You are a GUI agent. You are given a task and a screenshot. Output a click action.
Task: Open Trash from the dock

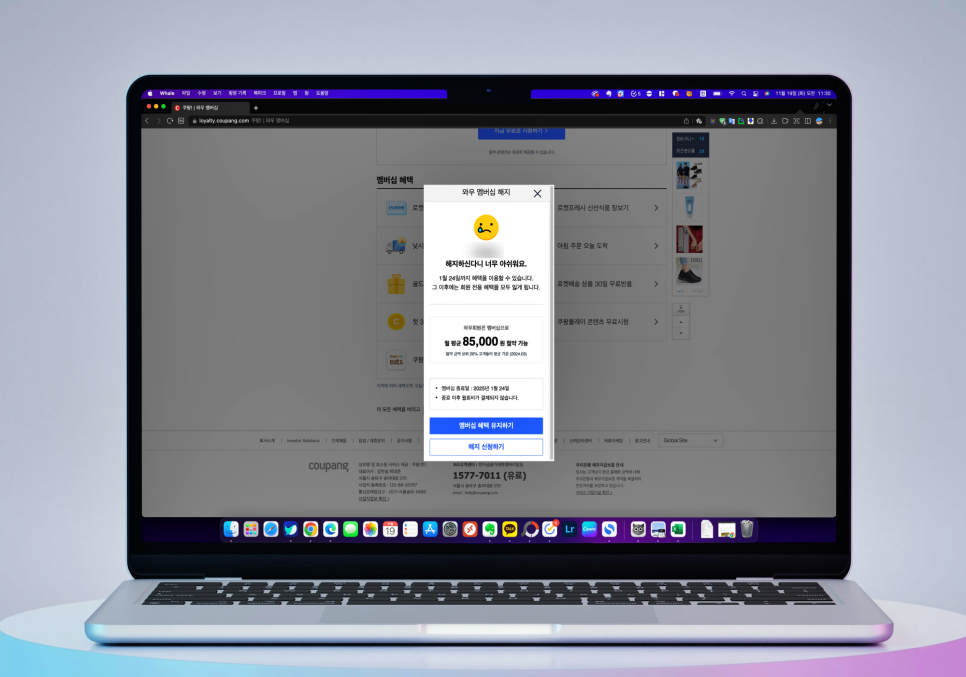tap(747, 529)
